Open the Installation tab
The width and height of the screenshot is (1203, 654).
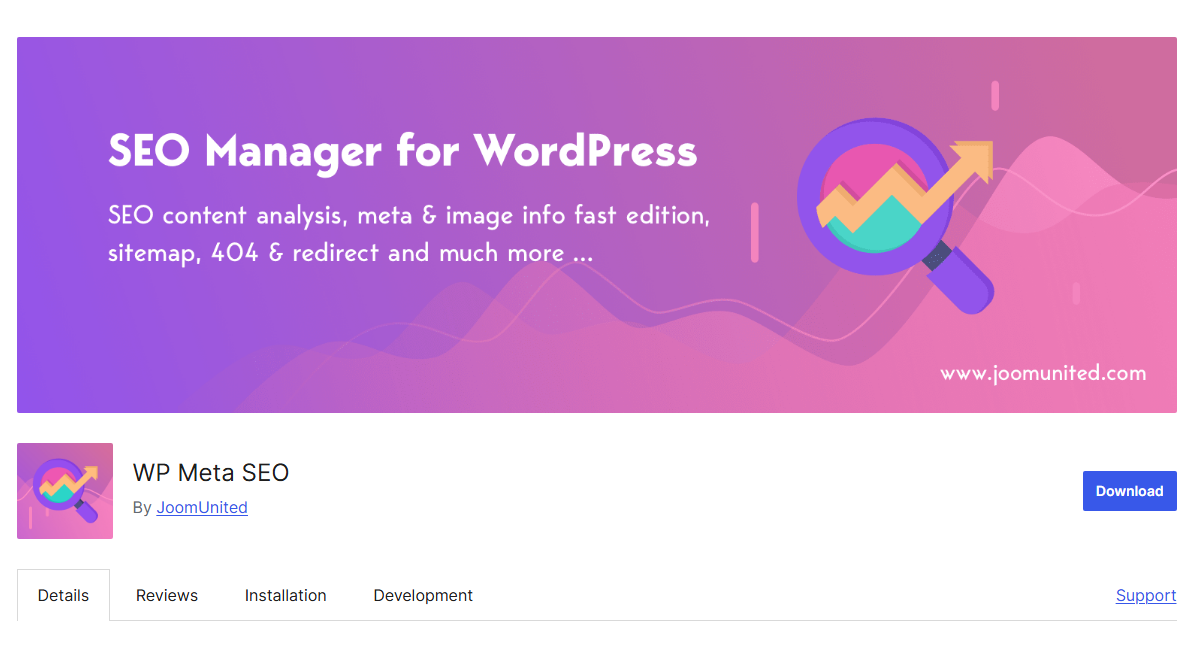(286, 595)
